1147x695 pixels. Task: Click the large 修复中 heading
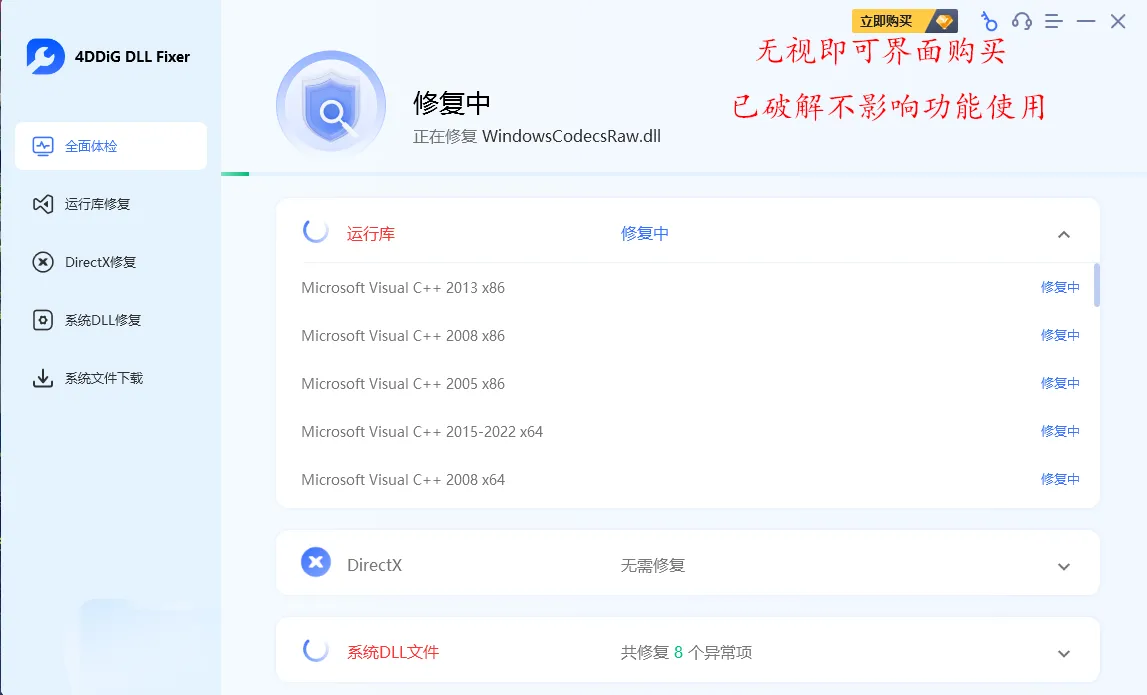pyautogui.click(x=451, y=103)
